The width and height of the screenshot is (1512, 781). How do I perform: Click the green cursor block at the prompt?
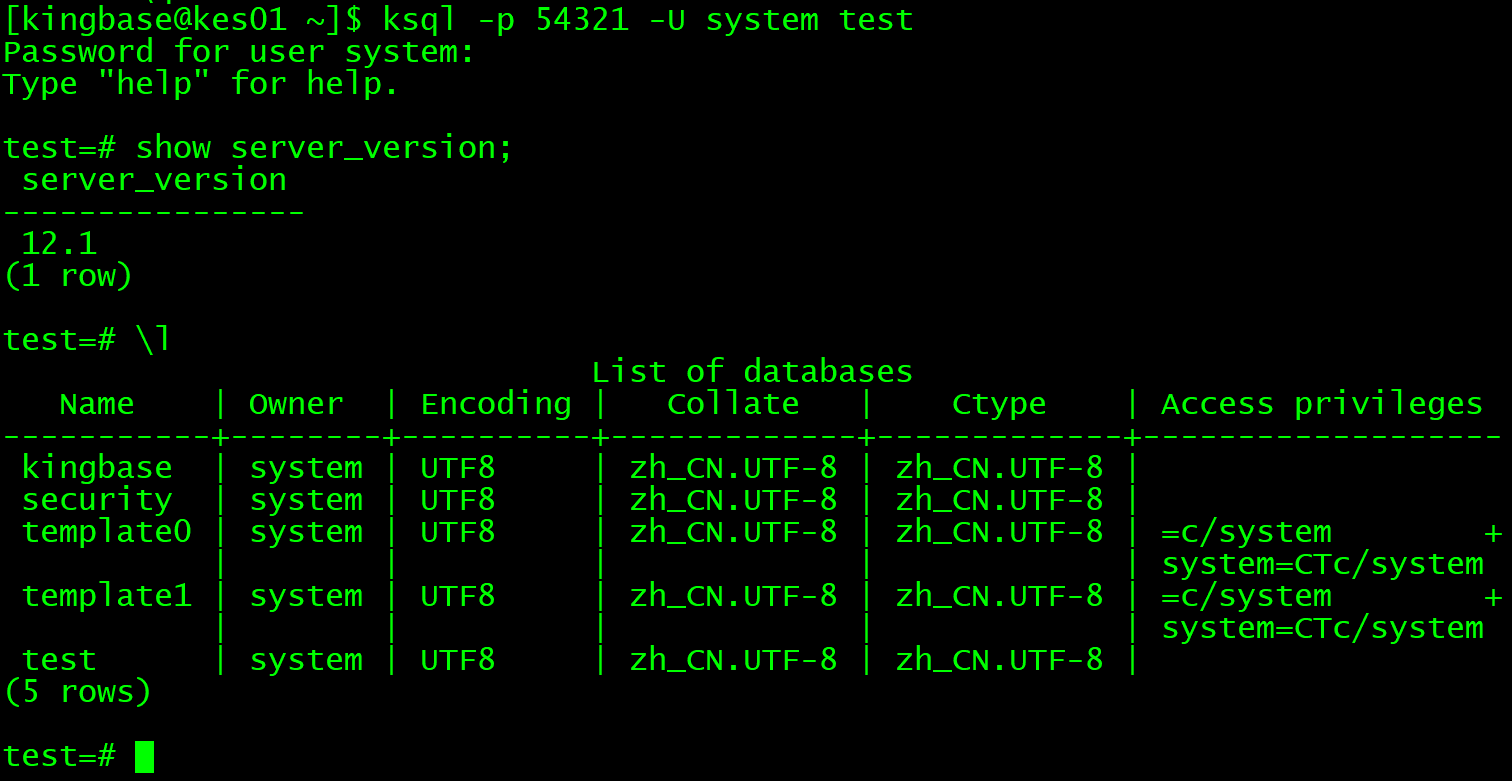point(144,757)
